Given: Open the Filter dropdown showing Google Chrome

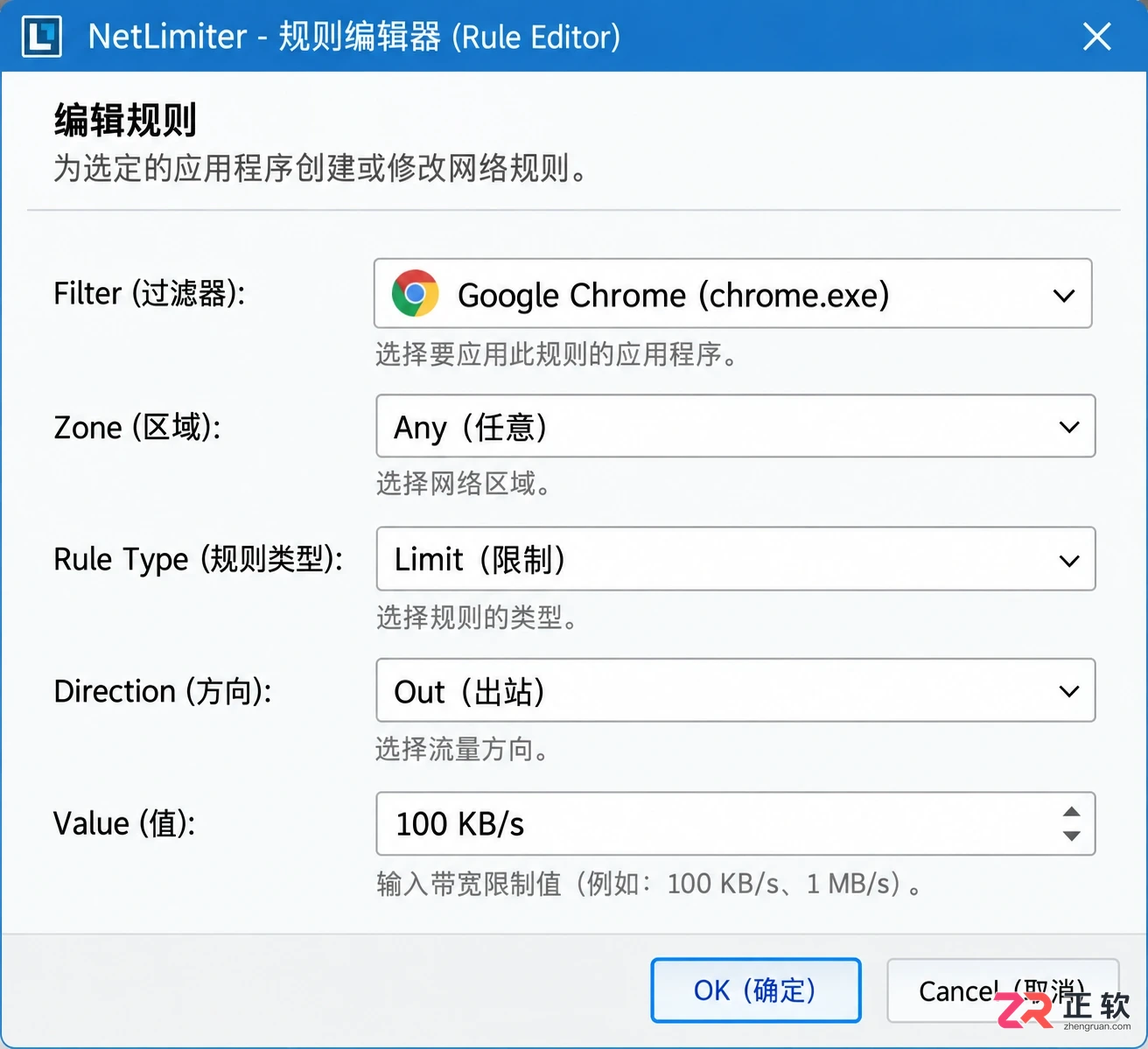Looking at the screenshot, I should [x=732, y=294].
